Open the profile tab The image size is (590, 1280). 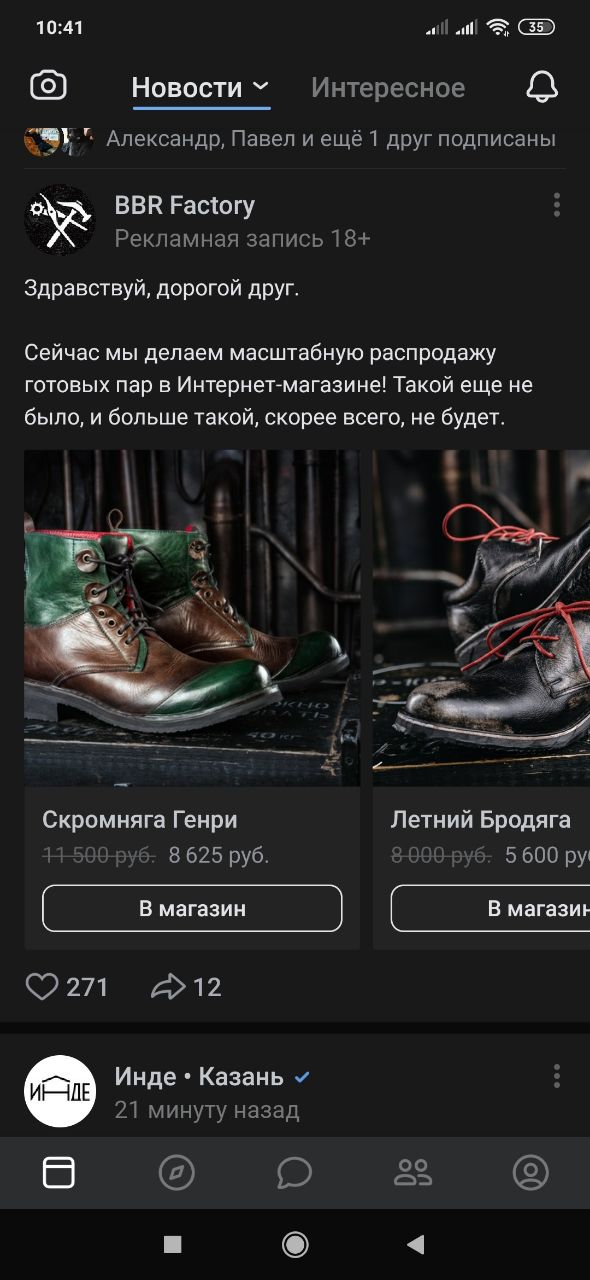click(x=531, y=1172)
